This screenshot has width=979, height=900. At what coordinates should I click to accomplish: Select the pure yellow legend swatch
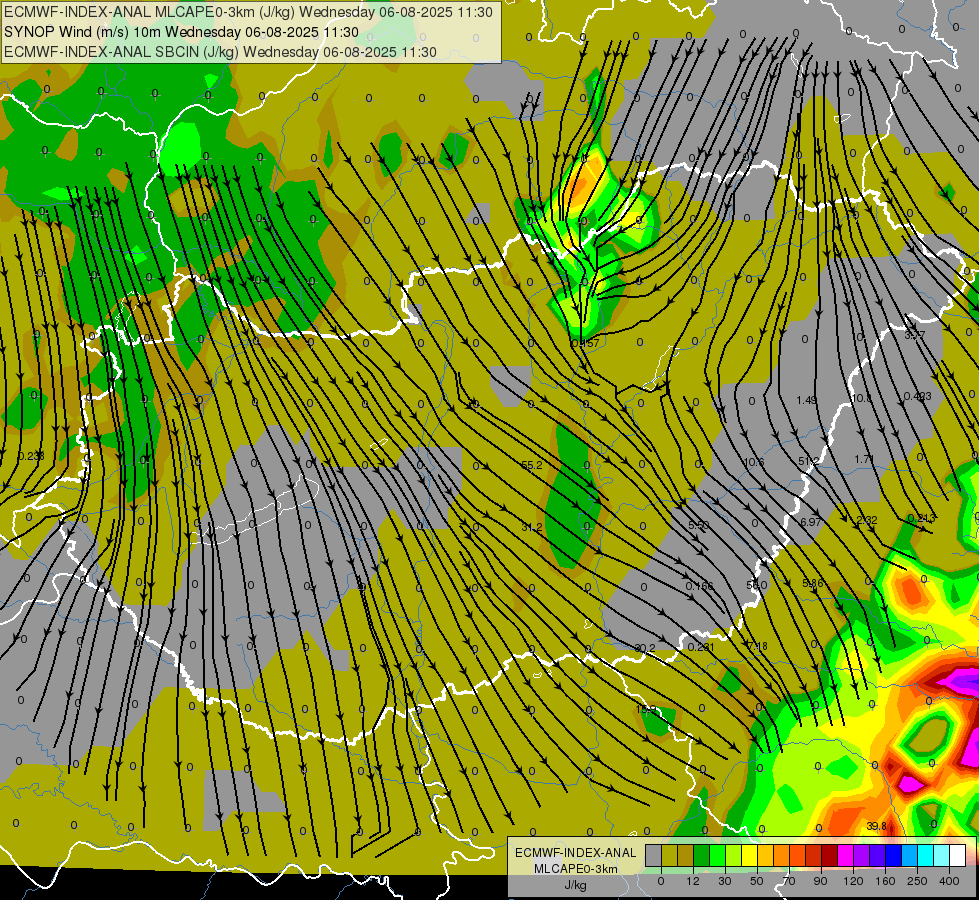point(749,855)
